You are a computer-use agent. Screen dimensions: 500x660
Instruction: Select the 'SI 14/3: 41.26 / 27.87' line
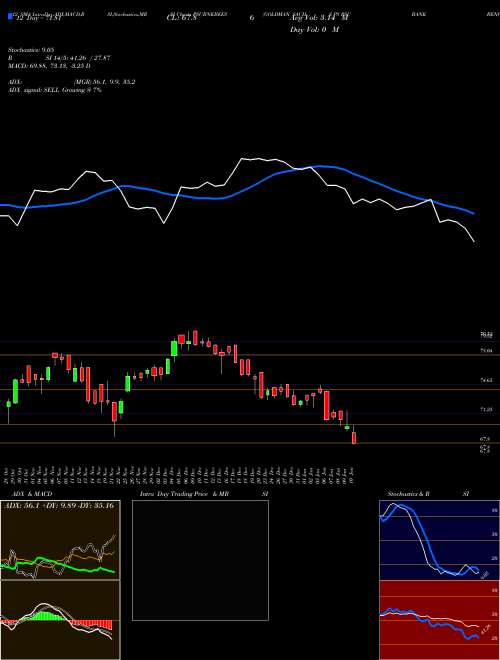tap(78, 58)
